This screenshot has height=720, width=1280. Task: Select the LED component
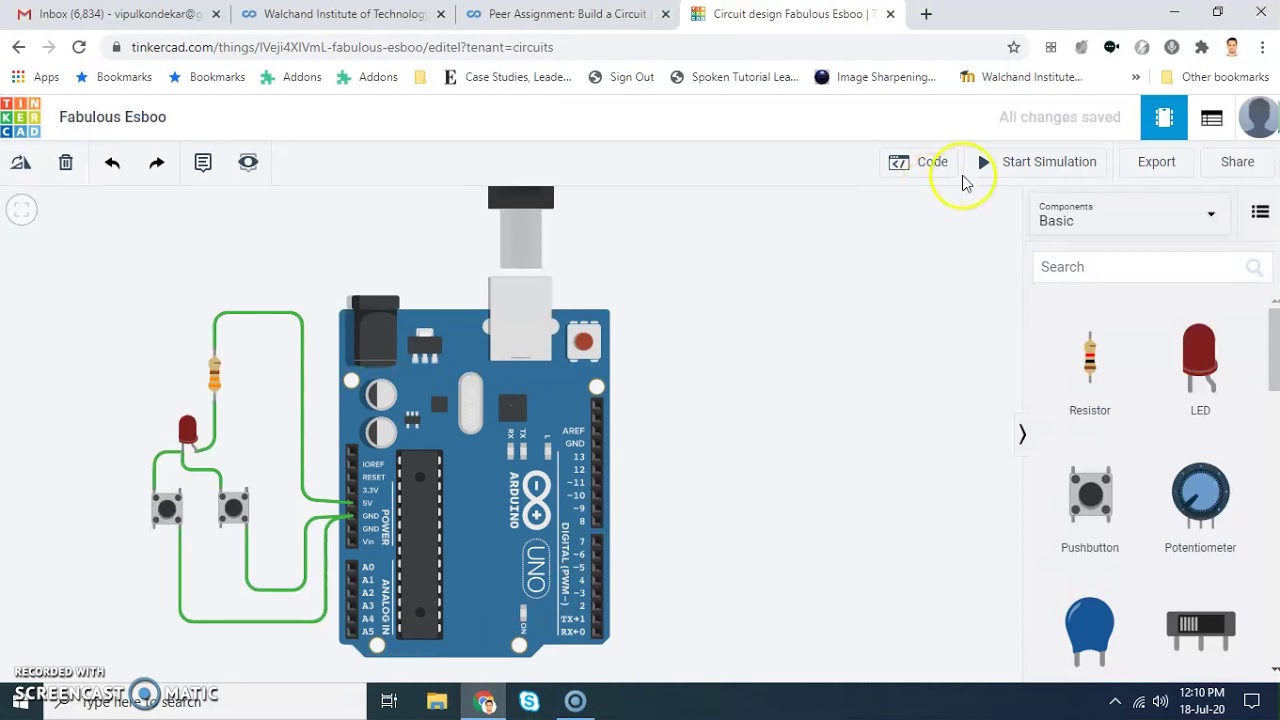tap(1200, 370)
